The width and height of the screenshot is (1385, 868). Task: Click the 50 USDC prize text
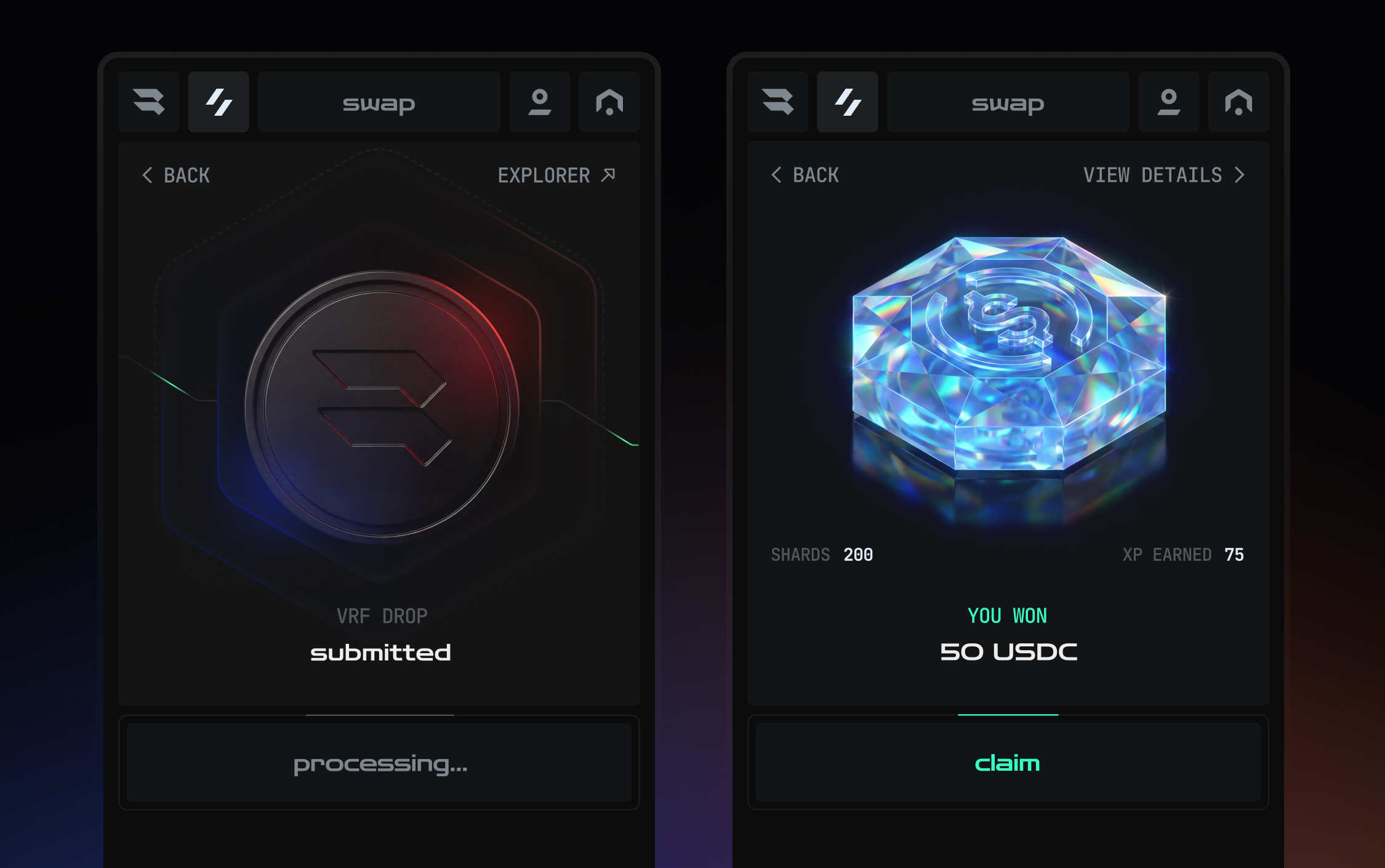click(x=1008, y=652)
